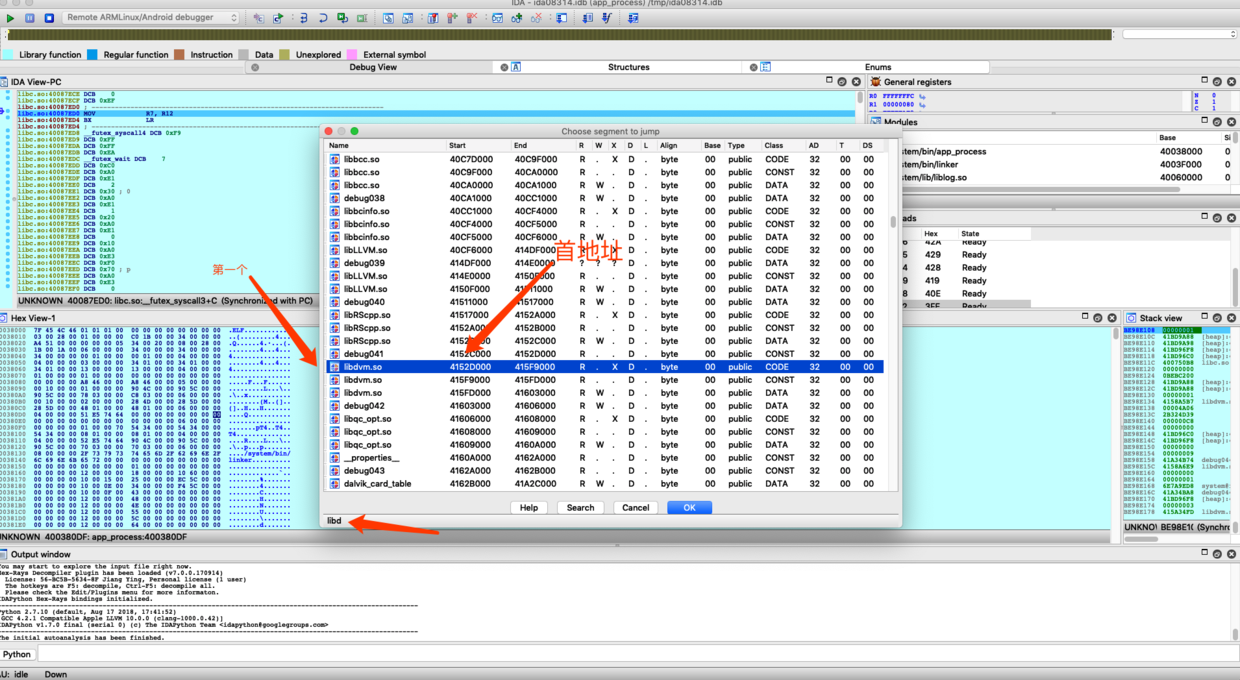The image size is (1240, 680).
Task: Select the libbcinfo.so row starting 40CC1000
Action: (x=606, y=211)
